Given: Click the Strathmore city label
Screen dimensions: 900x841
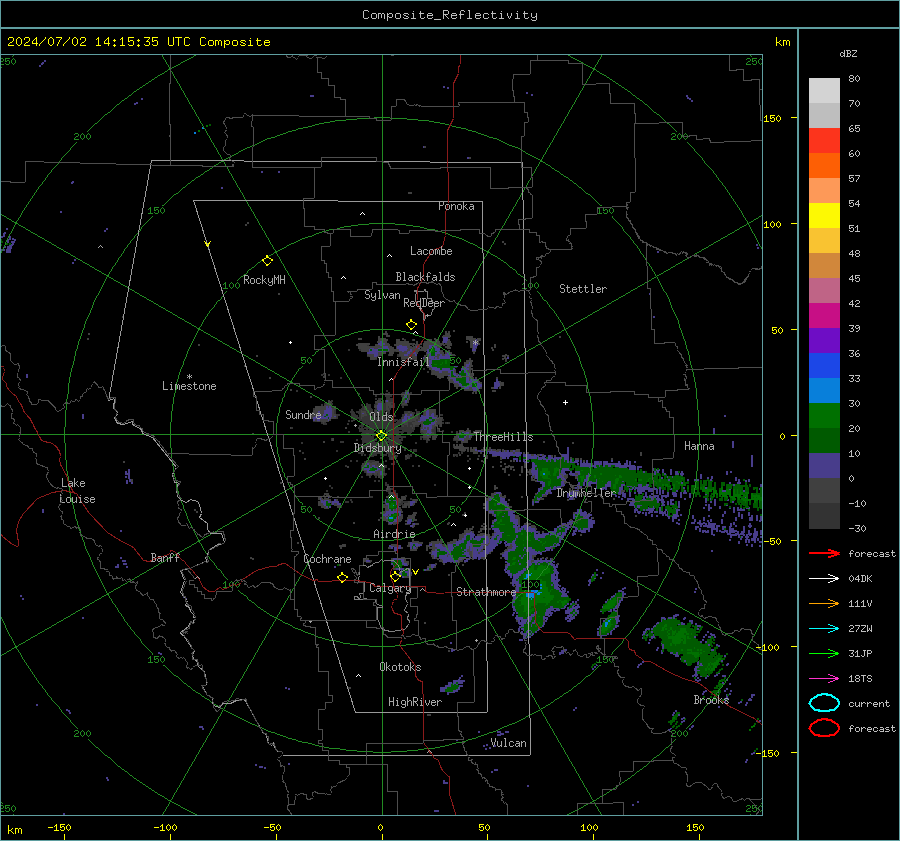Looking at the screenshot, I should pyautogui.click(x=486, y=592).
